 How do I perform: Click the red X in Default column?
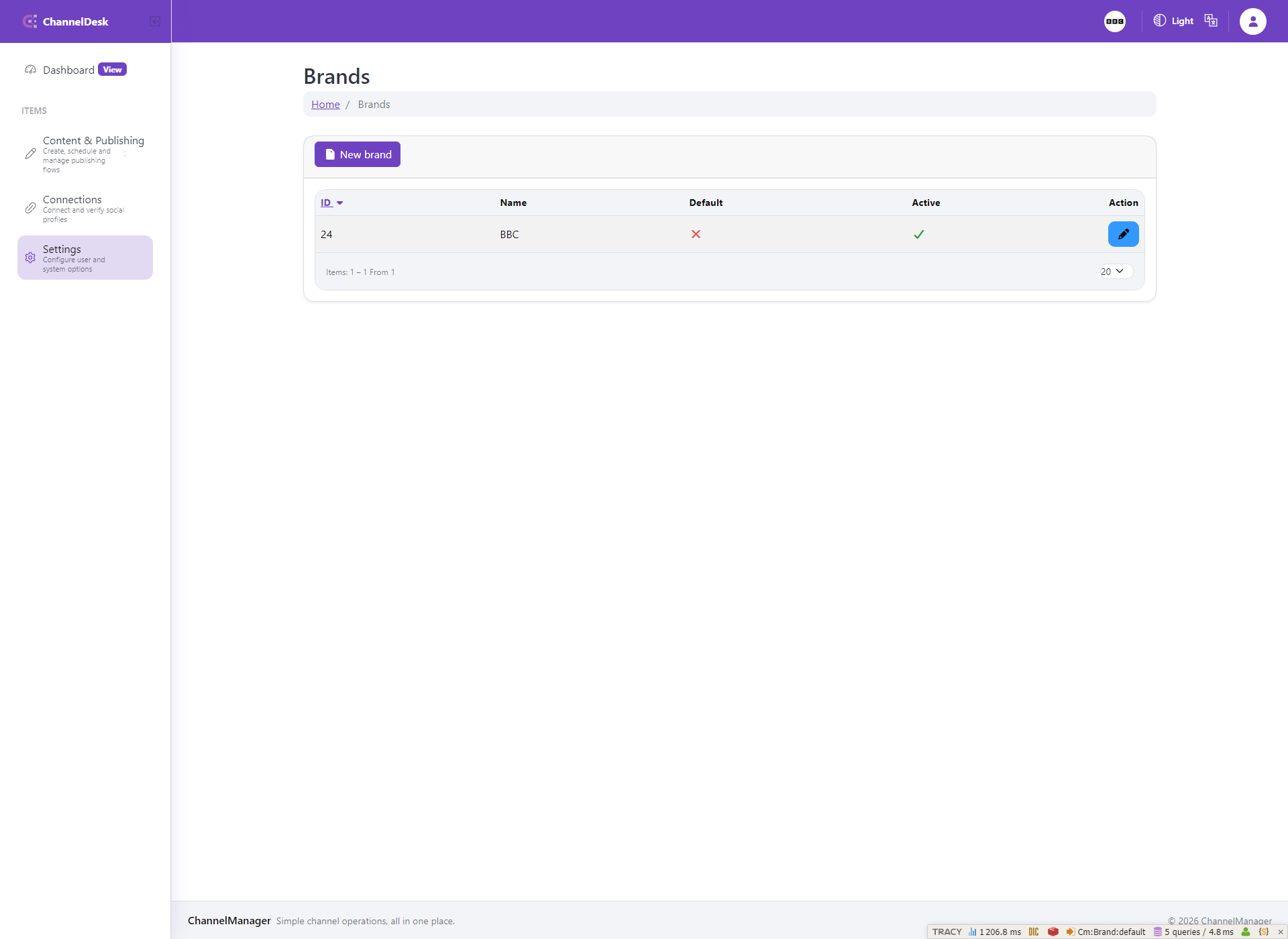[696, 234]
